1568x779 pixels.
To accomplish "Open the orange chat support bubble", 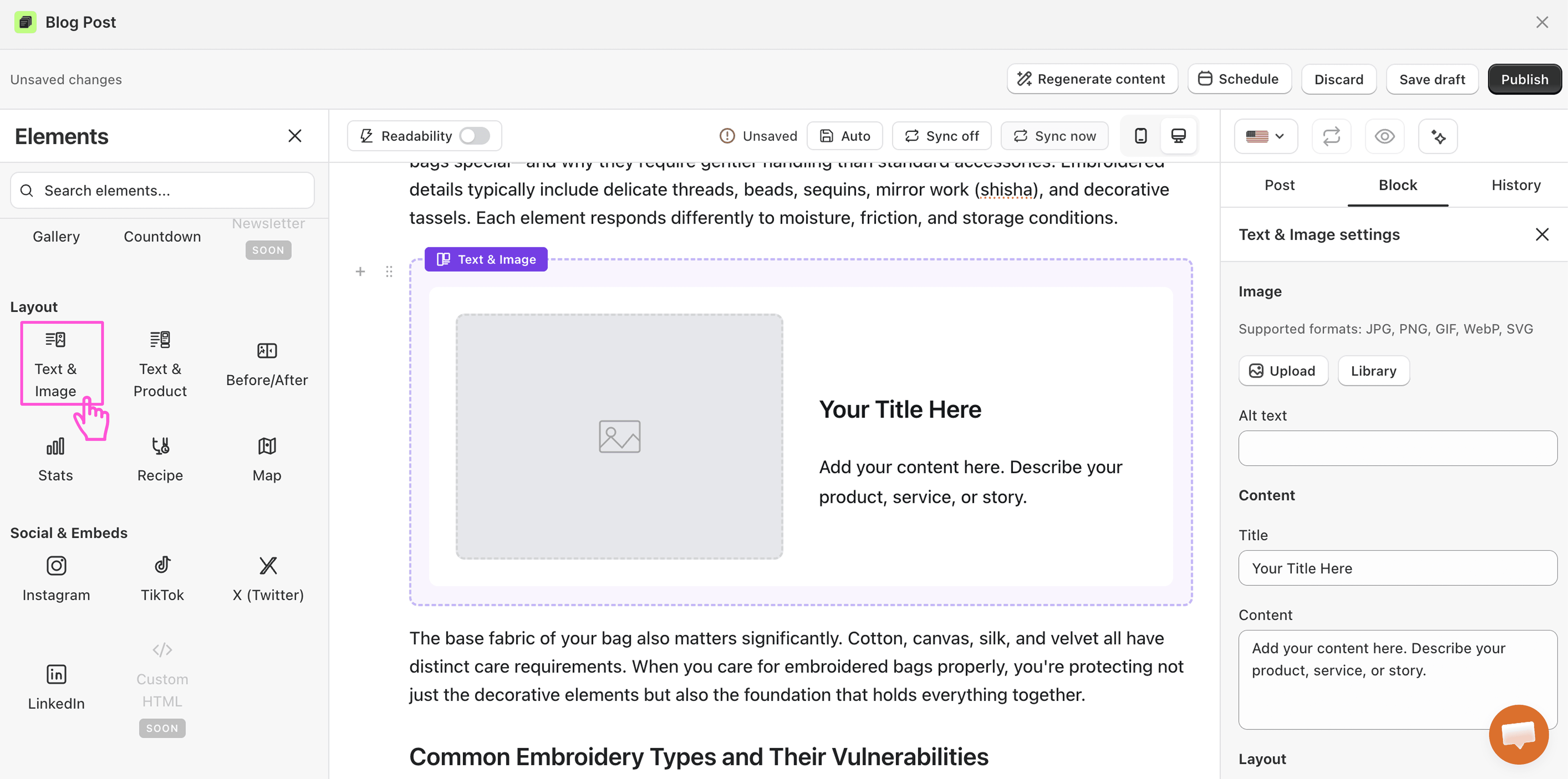I will coord(1518,734).
